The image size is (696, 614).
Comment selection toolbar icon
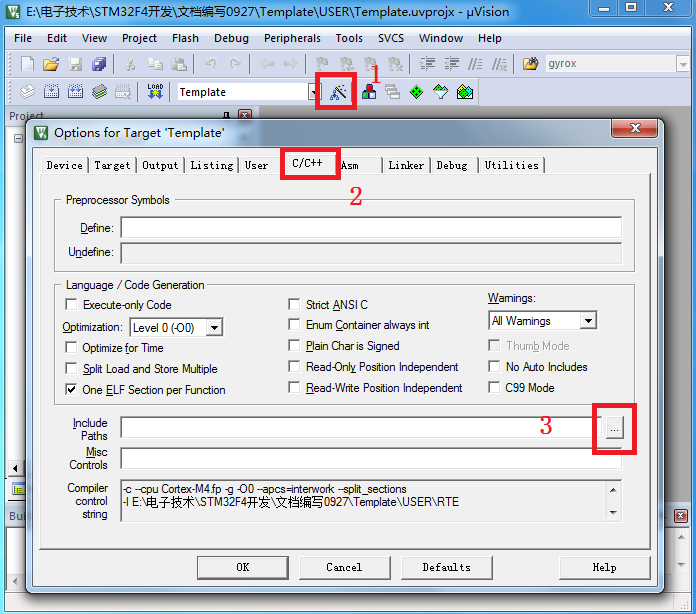475,64
